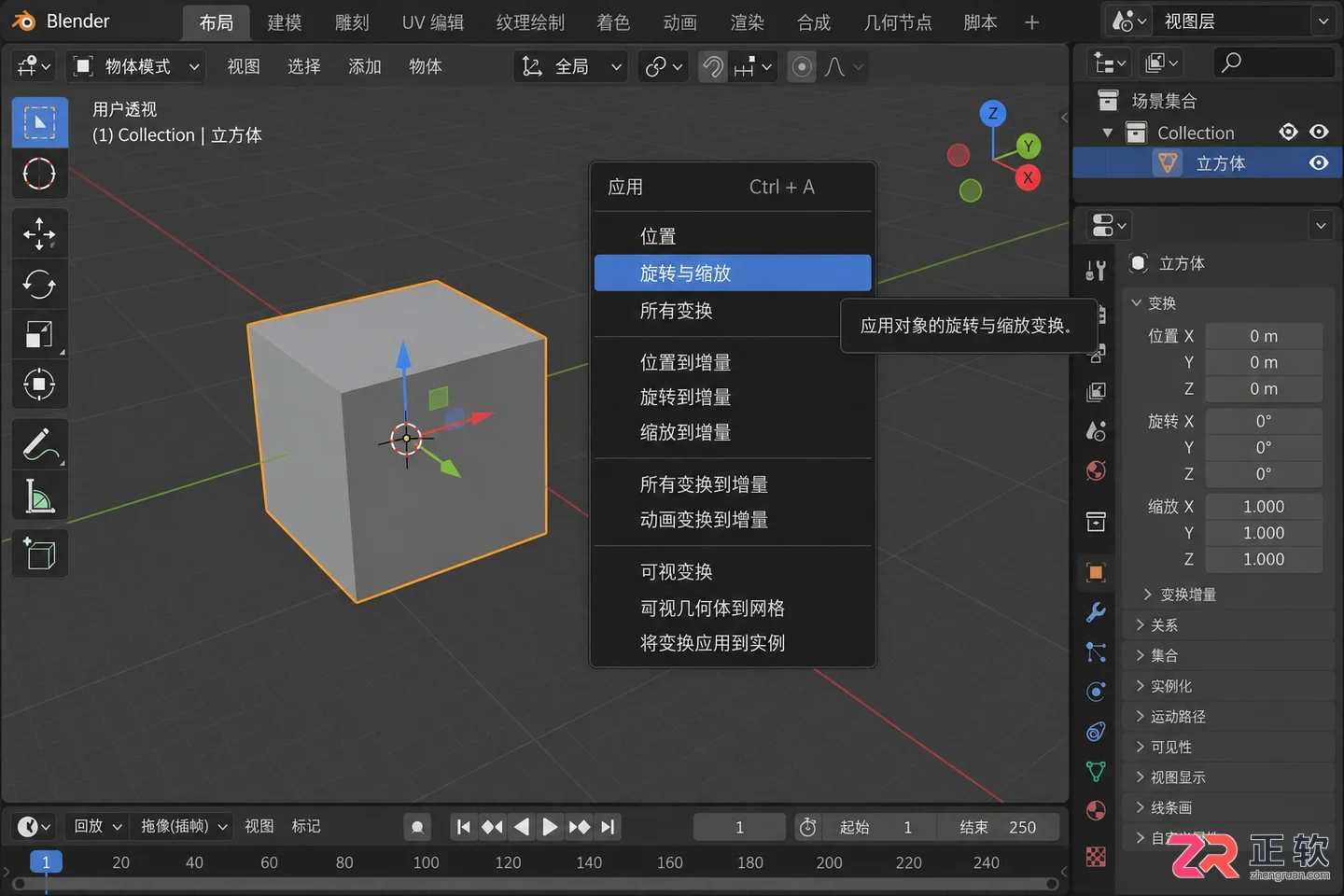Toggle Collection exclude from view layer

[1288, 133]
